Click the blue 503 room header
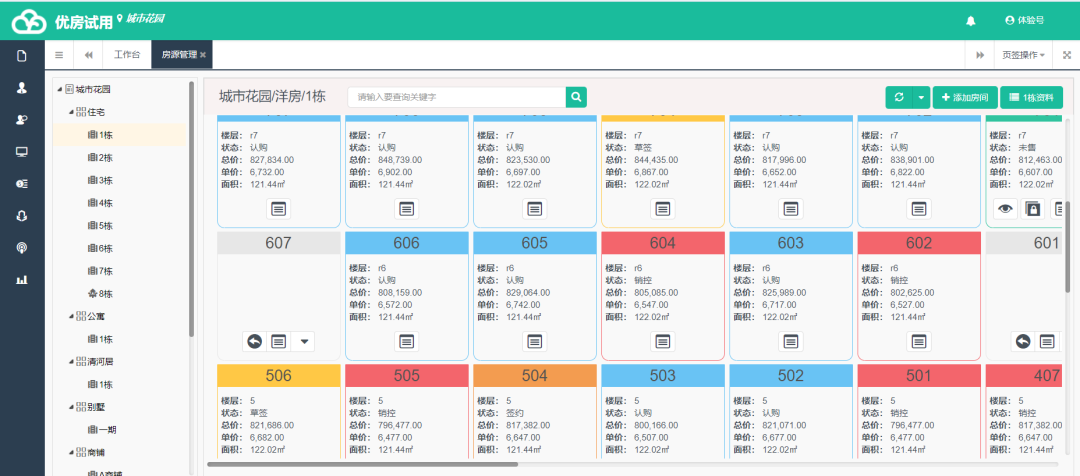The image size is (1080, 476). tap(663, 375)
